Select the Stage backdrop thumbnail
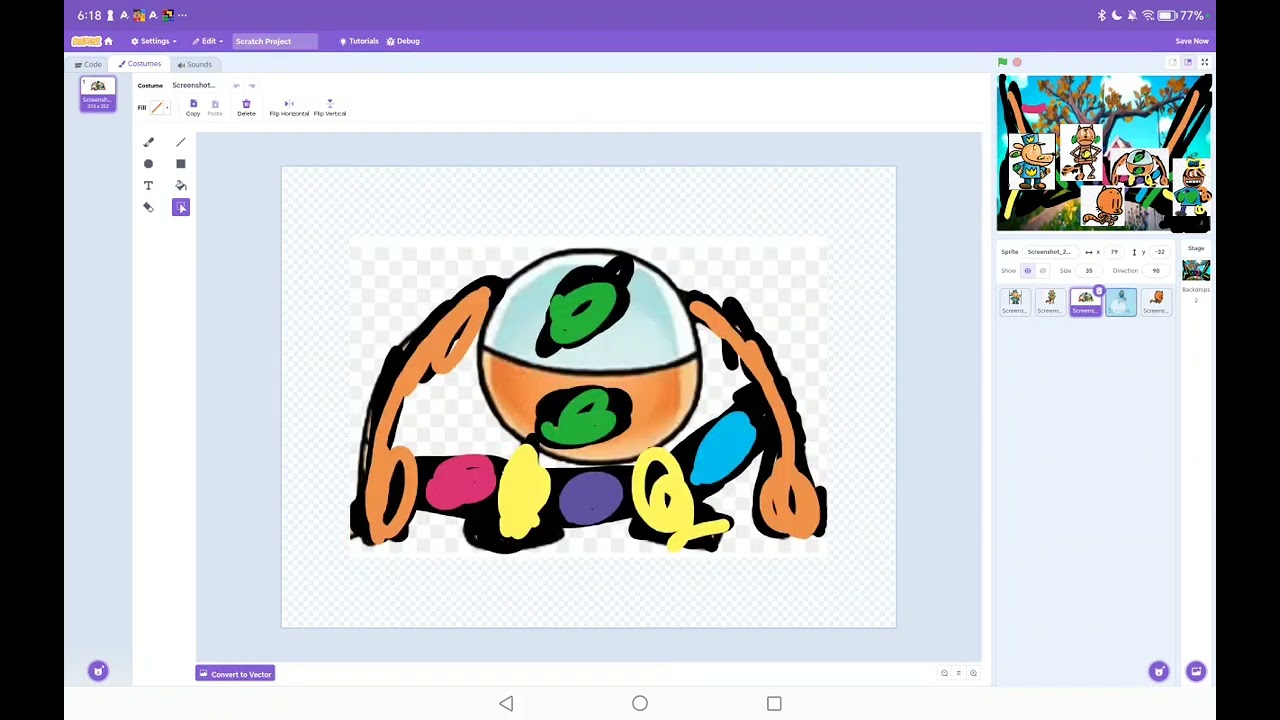 (x=1196, y=270)
